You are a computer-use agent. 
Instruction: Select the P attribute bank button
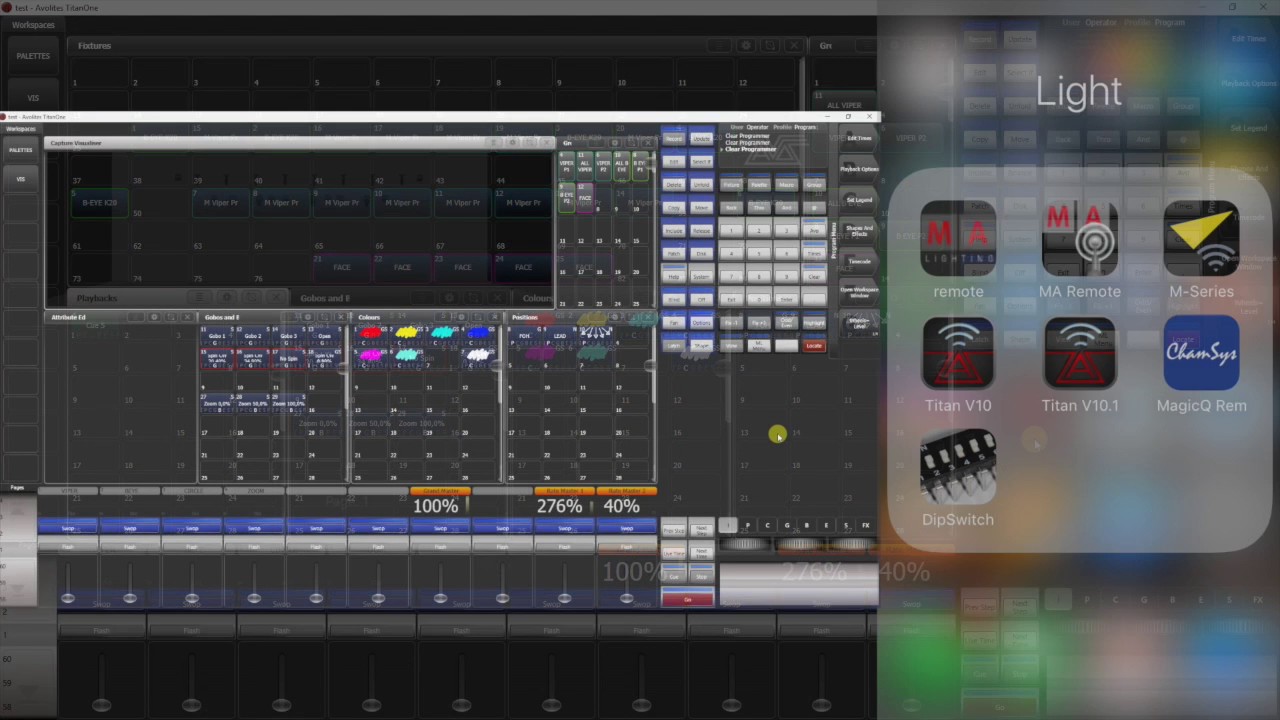[747, 525]
